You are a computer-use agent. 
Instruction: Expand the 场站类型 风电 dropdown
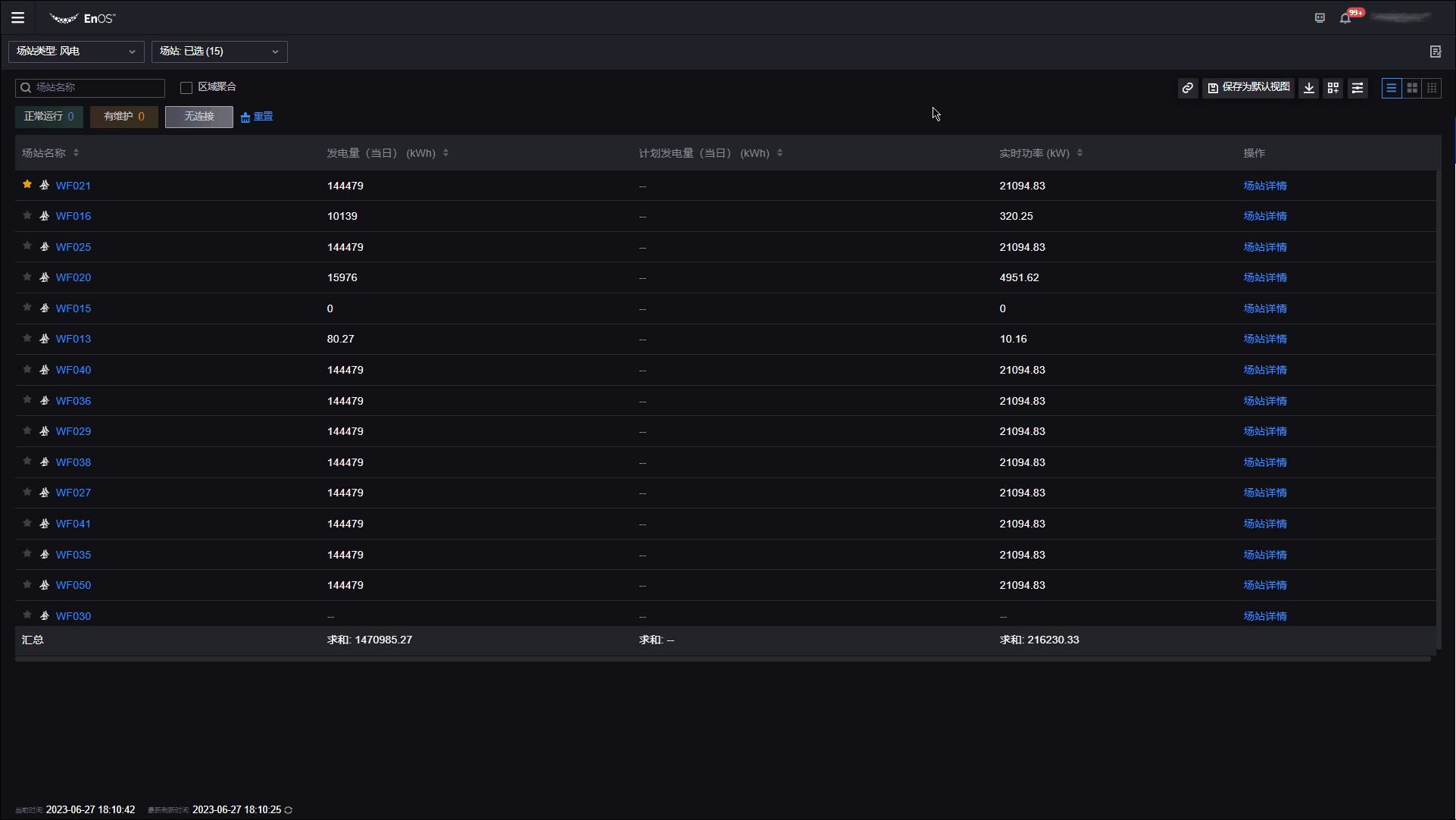pyautogui.click(x=76, y=52)
